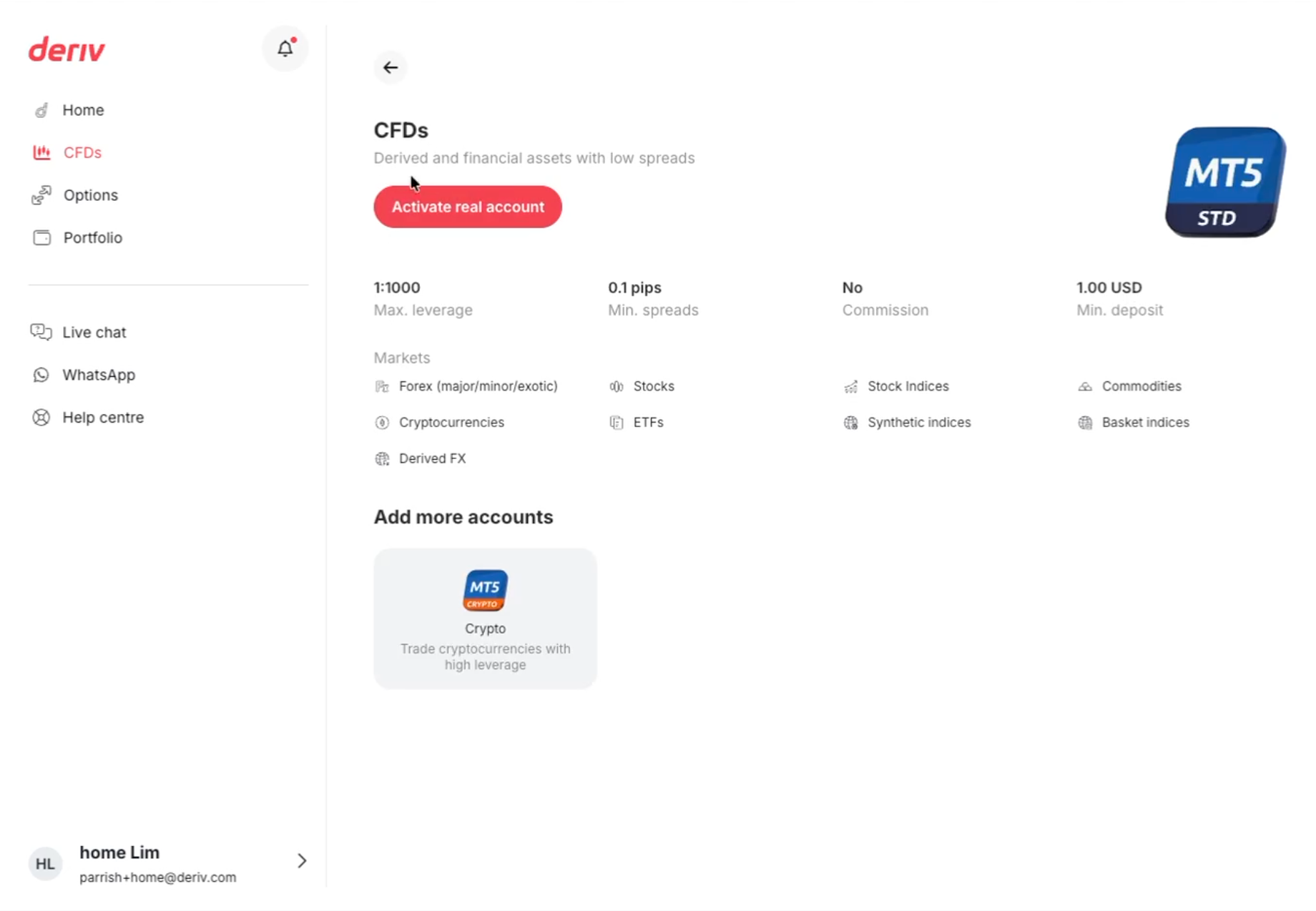This screenshot has height=911, width=1316.
Task: Click the No commission value
Action: (853, 287)
